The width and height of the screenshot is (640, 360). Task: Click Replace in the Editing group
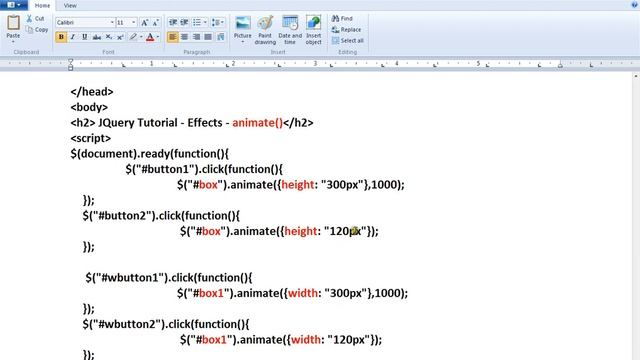[x=347, y=29]
